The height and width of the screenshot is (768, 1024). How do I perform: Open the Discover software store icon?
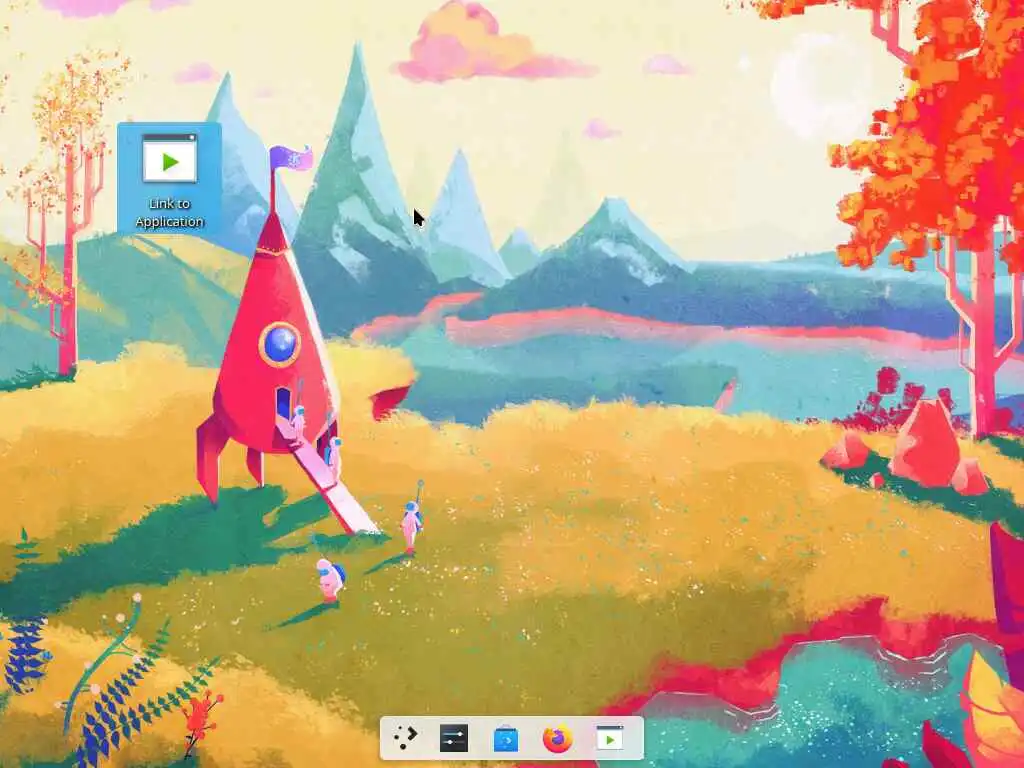[505, 739]
